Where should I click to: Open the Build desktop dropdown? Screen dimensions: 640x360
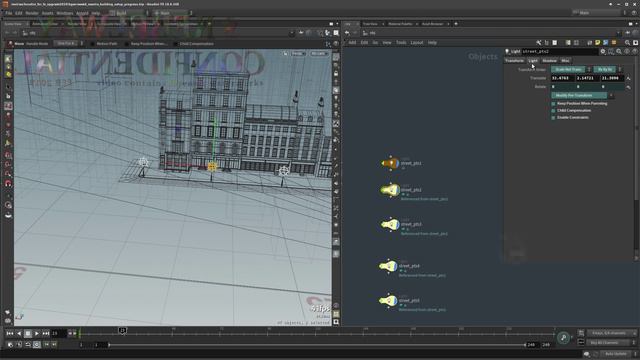pyautogui.click(x=129, y=13)
